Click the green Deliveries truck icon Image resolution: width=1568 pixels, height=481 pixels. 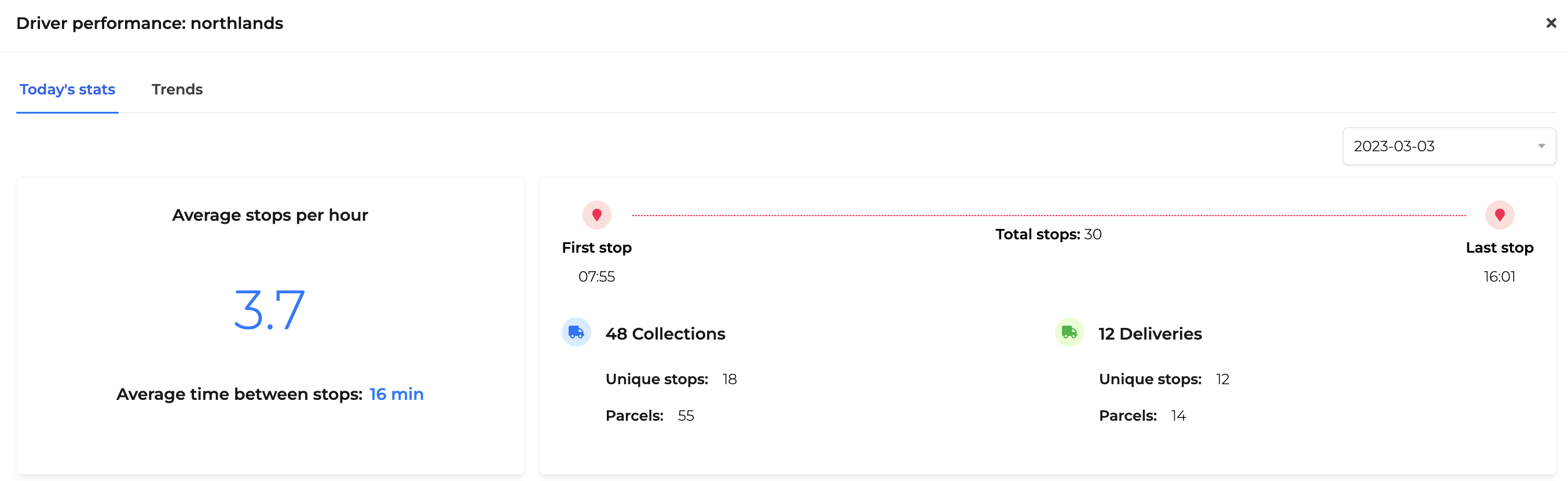(x=1069, y=333)
